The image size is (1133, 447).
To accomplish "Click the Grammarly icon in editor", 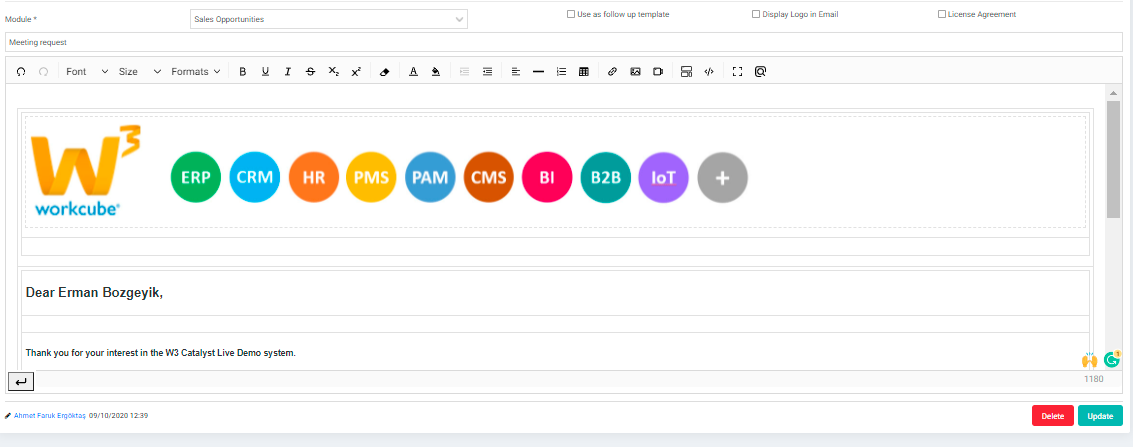I will tap(1111, 359).
